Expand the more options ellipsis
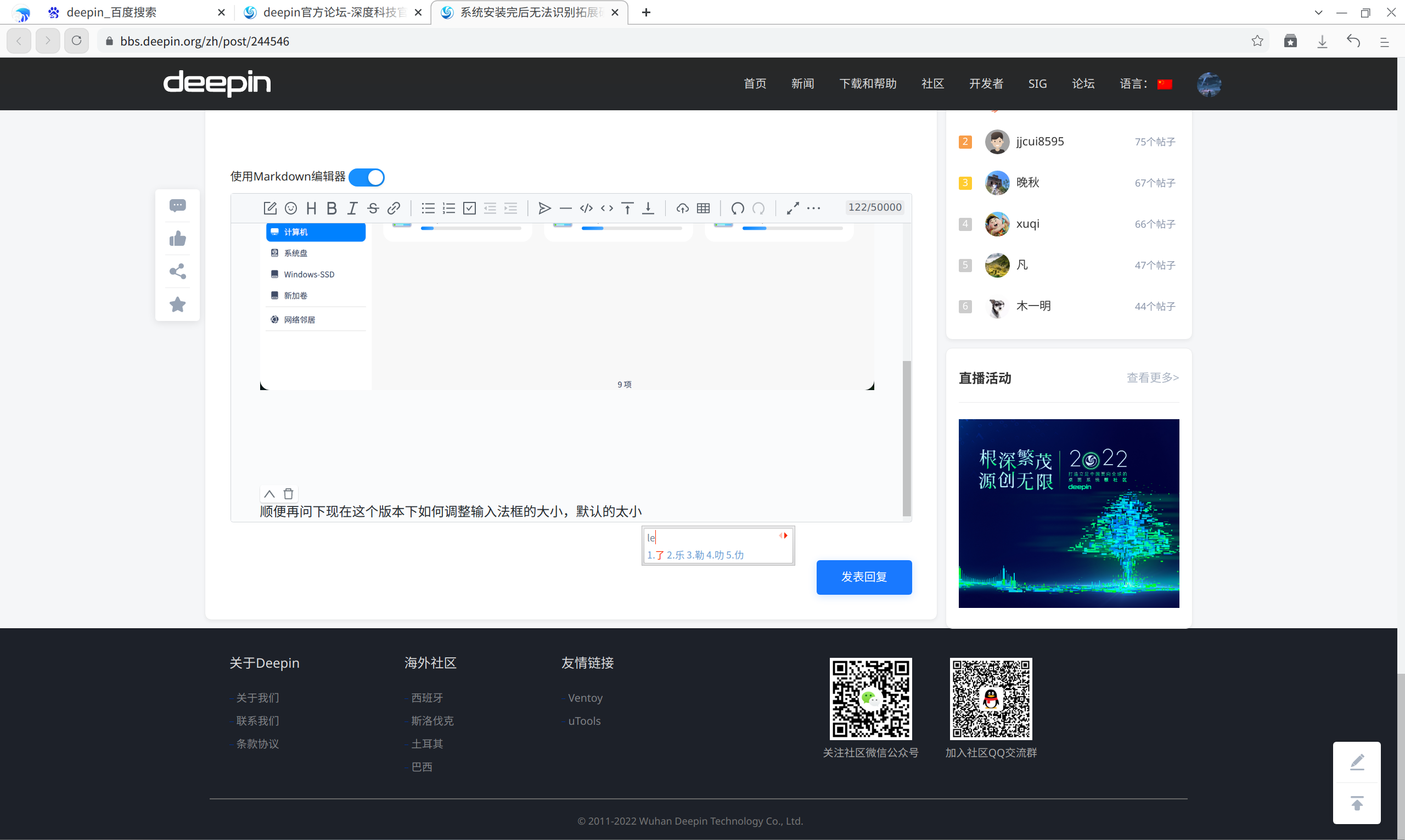1405x840 pixels. (x=813, y=208)
